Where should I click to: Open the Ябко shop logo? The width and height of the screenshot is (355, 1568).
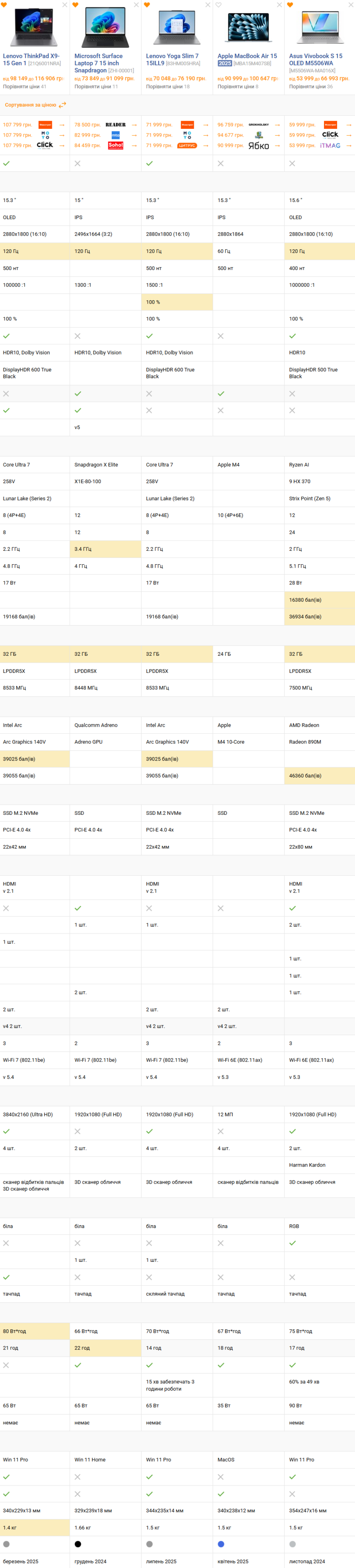click(259, 145)
